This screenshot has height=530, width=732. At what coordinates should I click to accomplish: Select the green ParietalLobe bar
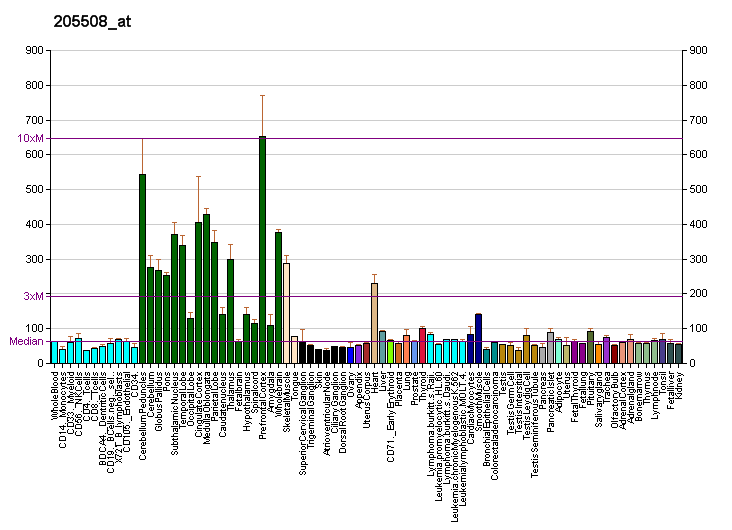pyautogui.click(x=214, y=303)
